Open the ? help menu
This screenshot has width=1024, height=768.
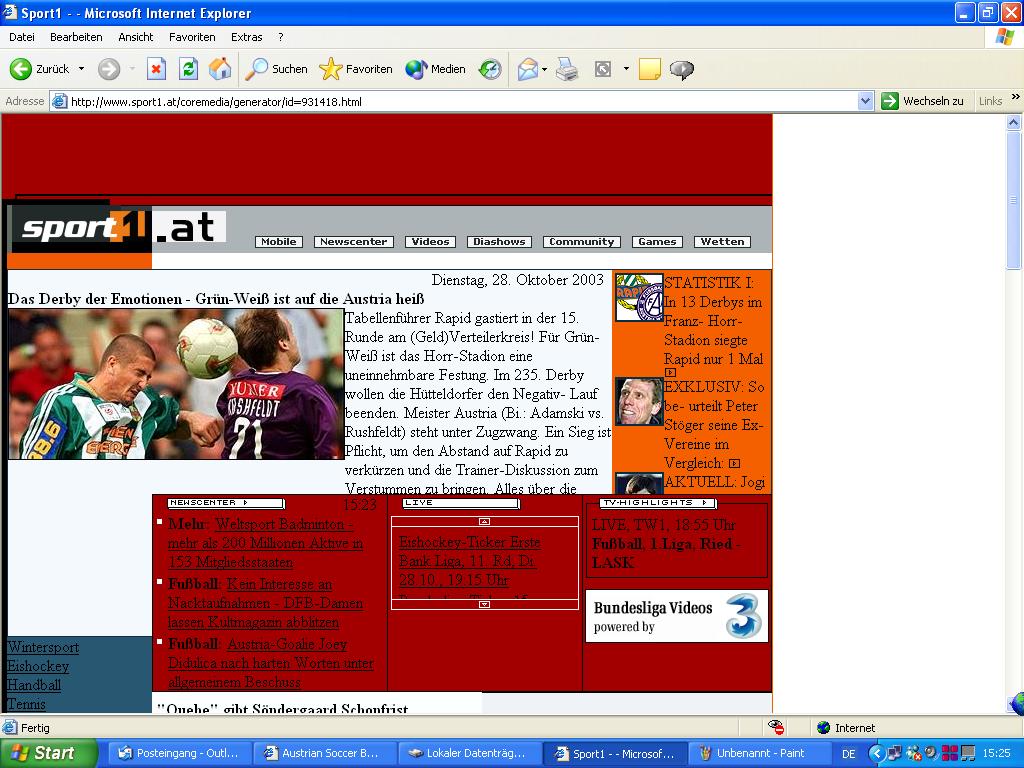click(281, 37)
